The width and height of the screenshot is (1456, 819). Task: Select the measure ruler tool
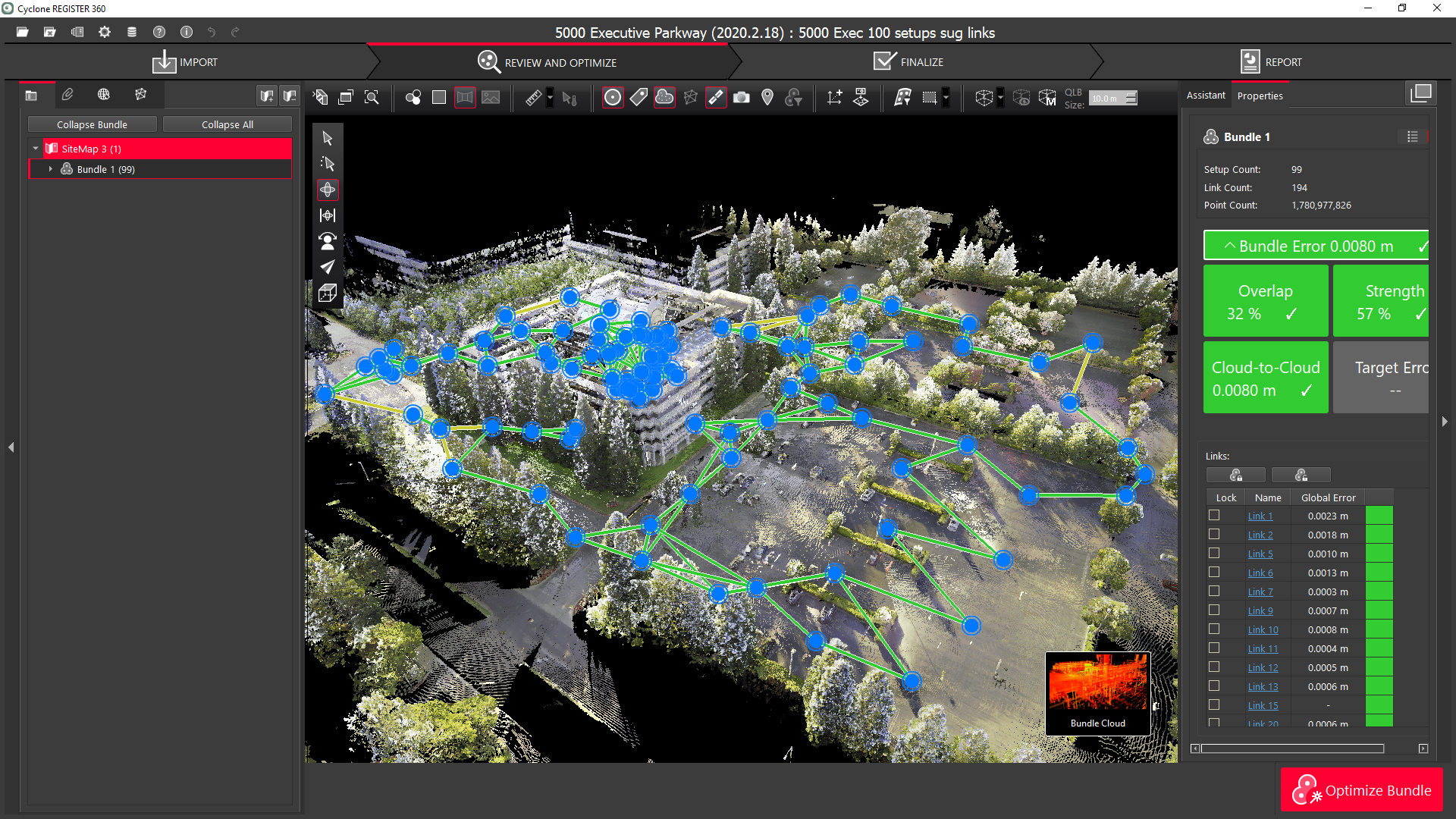coord(533,98)
